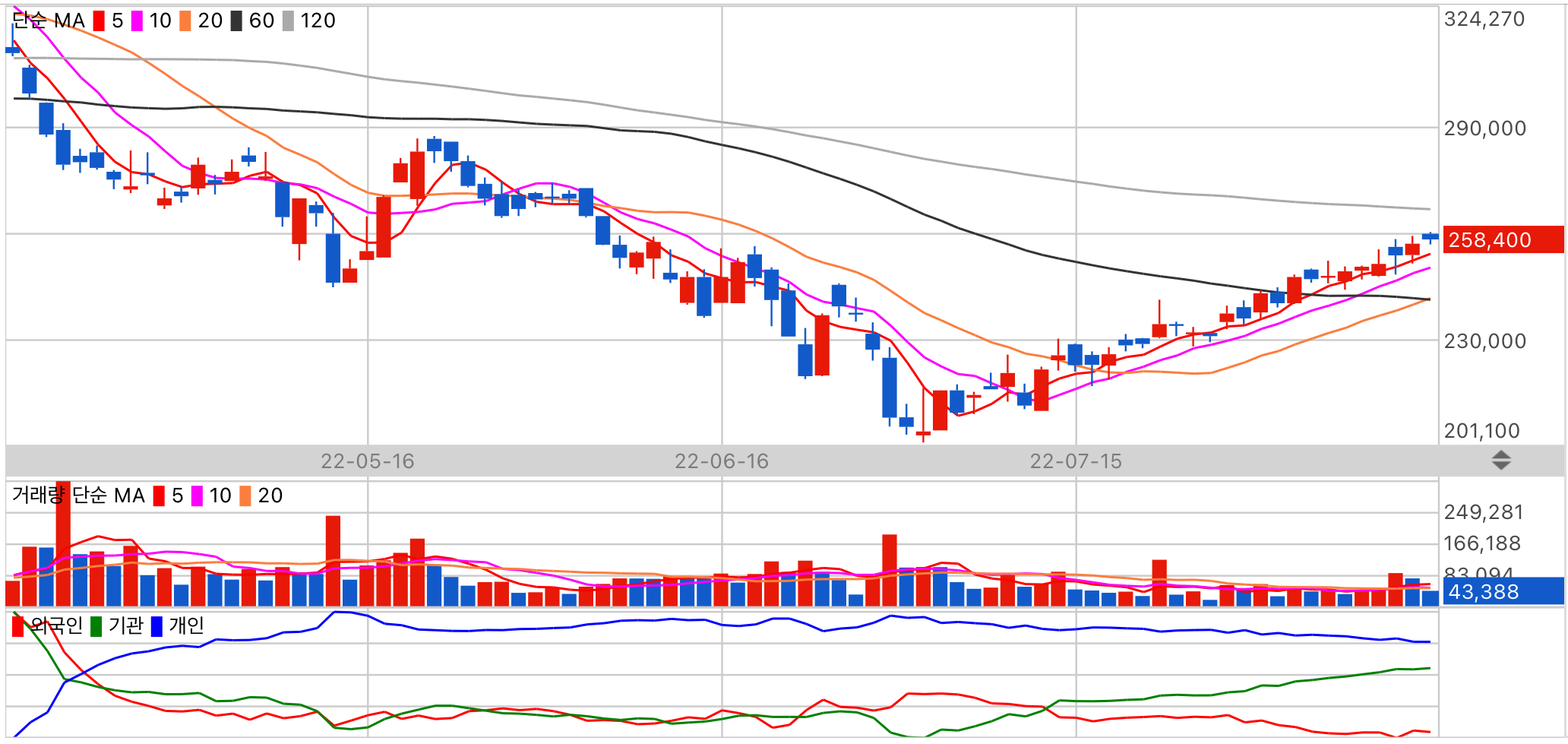Click the 거래량 단순 MA volume legend label
Image resolution: width=1568 pixels, height=744 pixels.
pyautogui.click(x=78, y=495)
